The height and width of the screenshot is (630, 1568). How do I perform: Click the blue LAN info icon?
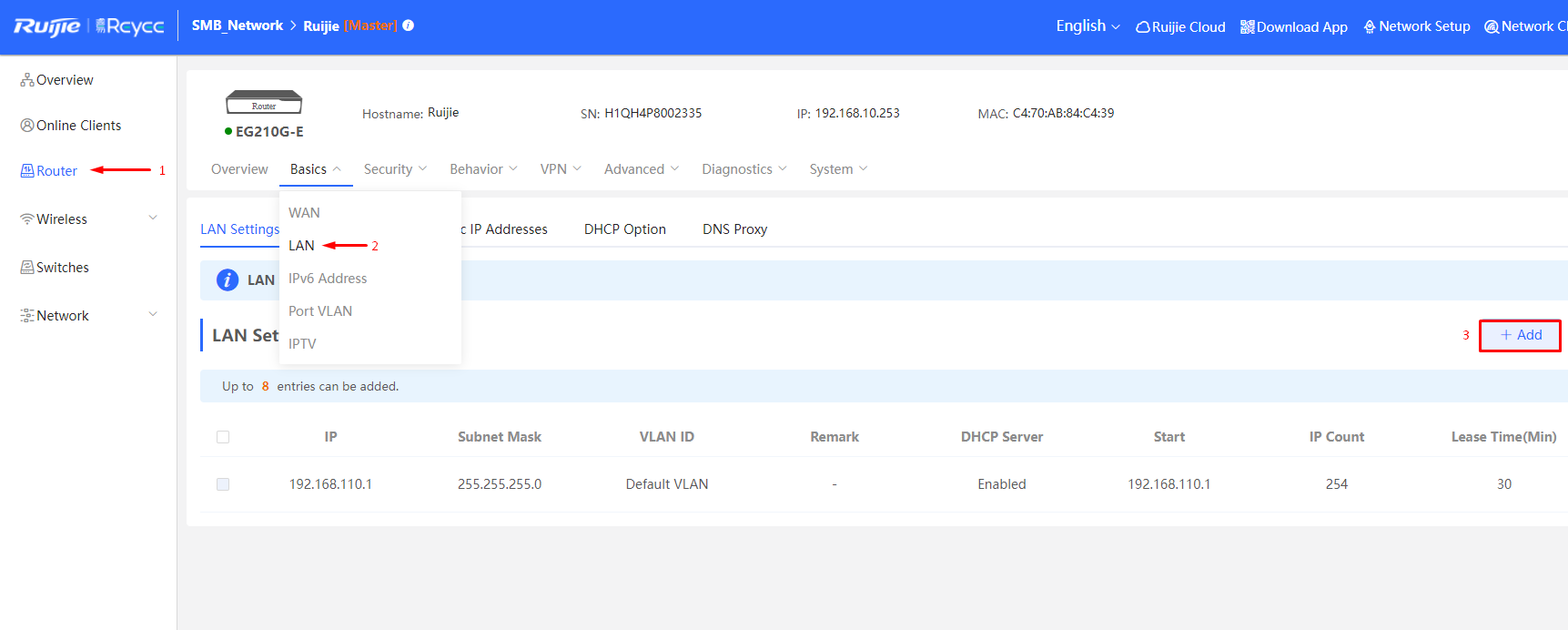click(228, 280)
